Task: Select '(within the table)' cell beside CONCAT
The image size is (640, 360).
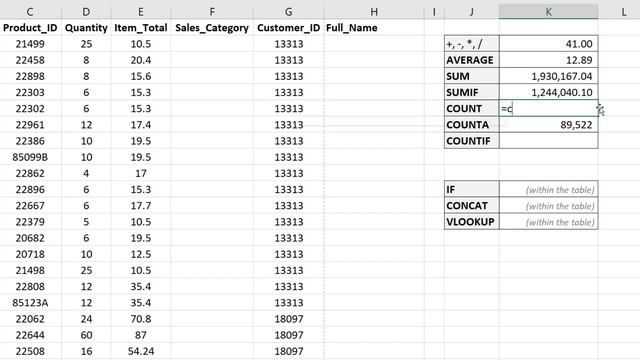Action: click(549, 206)
